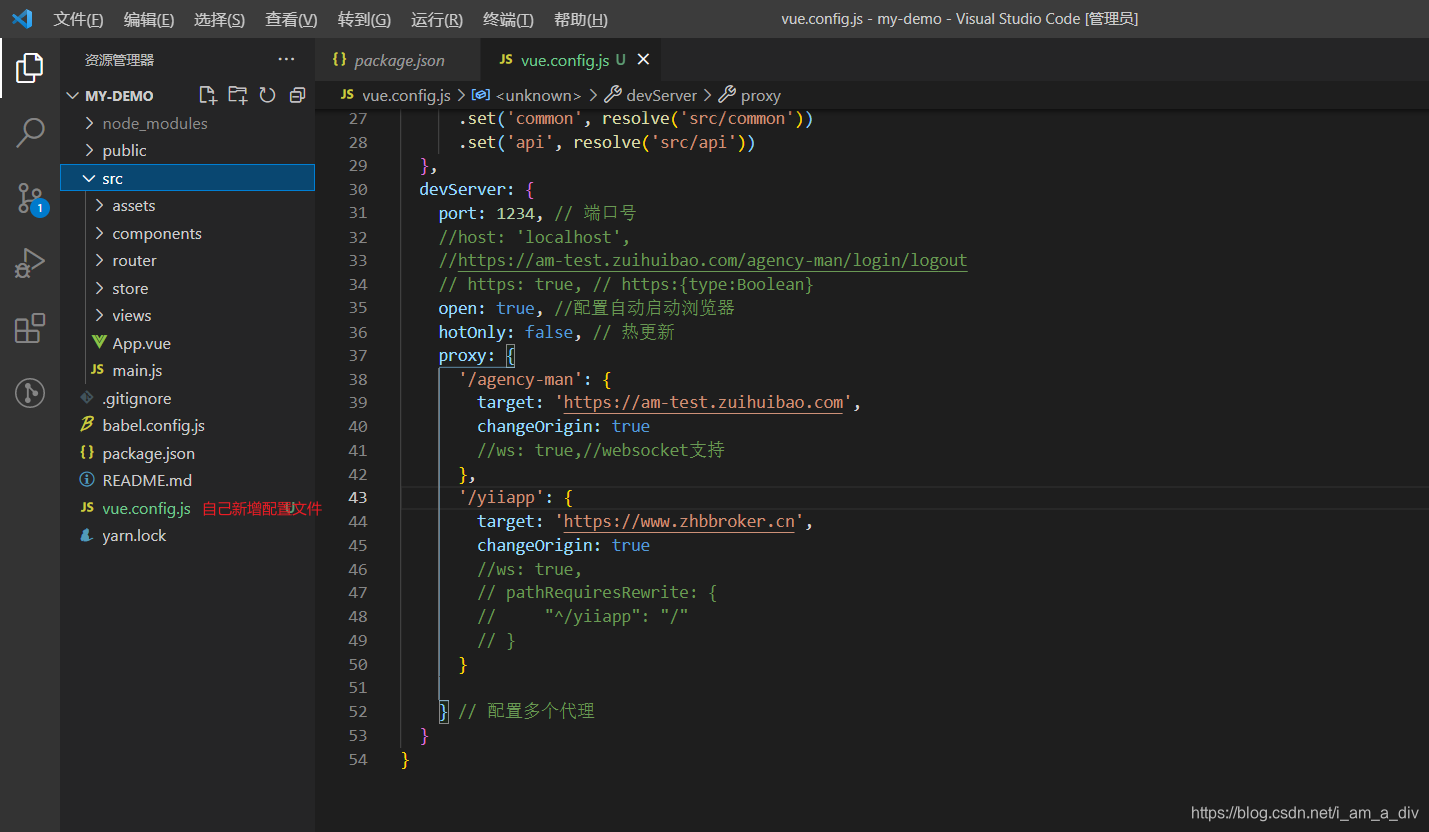Open the Run and Debug view
This screenshot has width=1429, height=832.
[30, 263]
